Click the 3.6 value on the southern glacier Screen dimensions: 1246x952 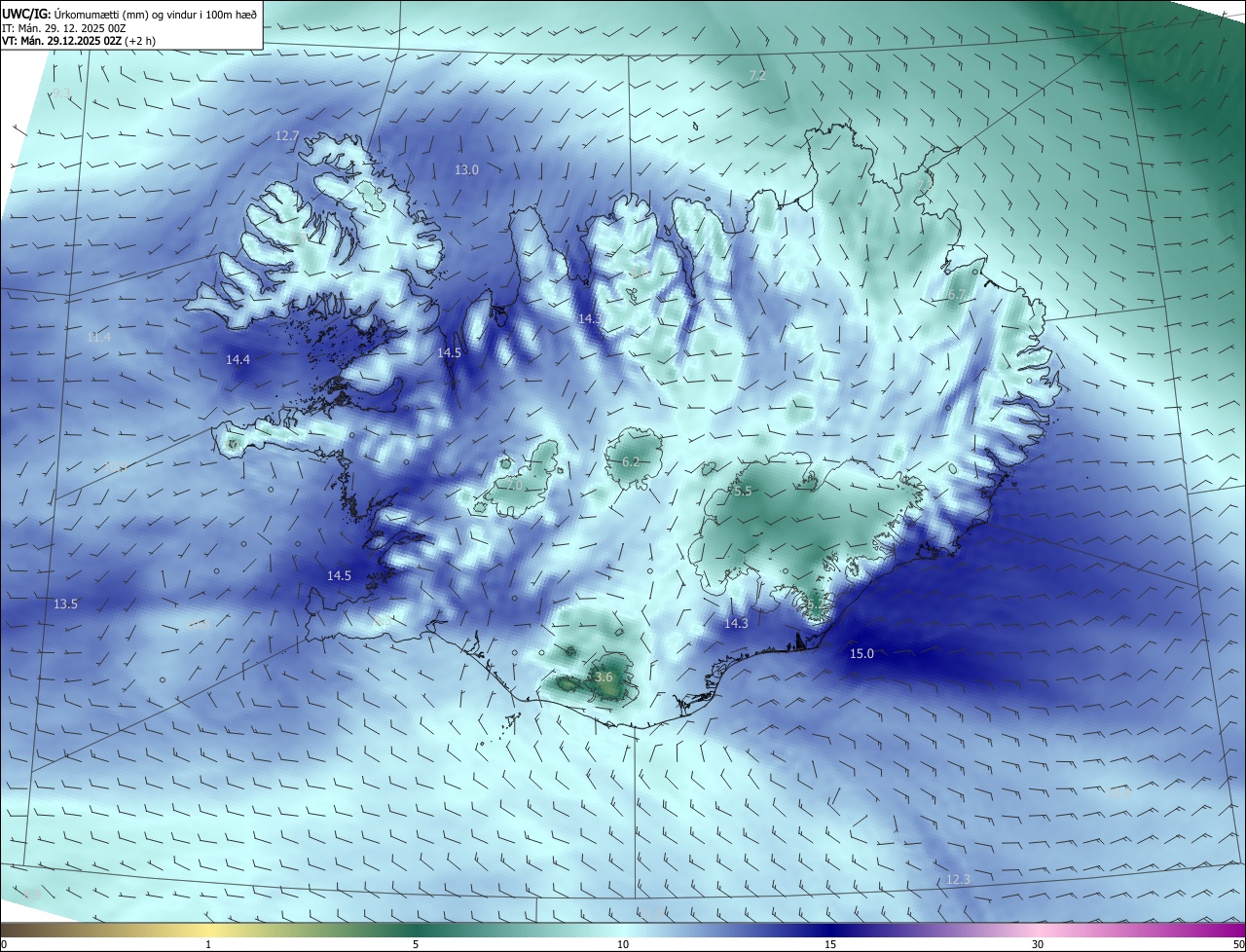tap(604, 677)
